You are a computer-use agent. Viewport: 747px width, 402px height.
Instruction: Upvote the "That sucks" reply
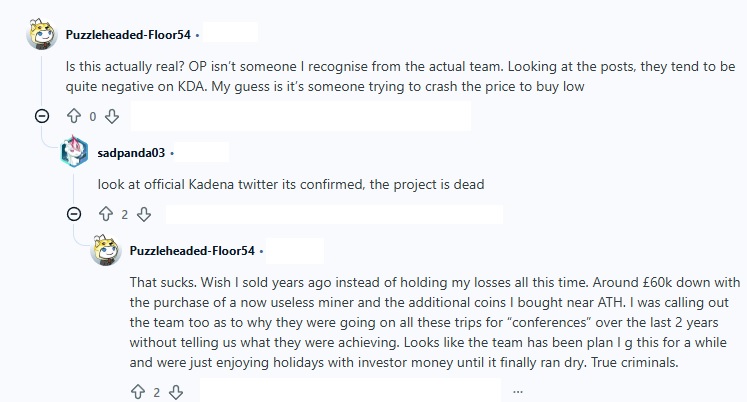point(138,392)
